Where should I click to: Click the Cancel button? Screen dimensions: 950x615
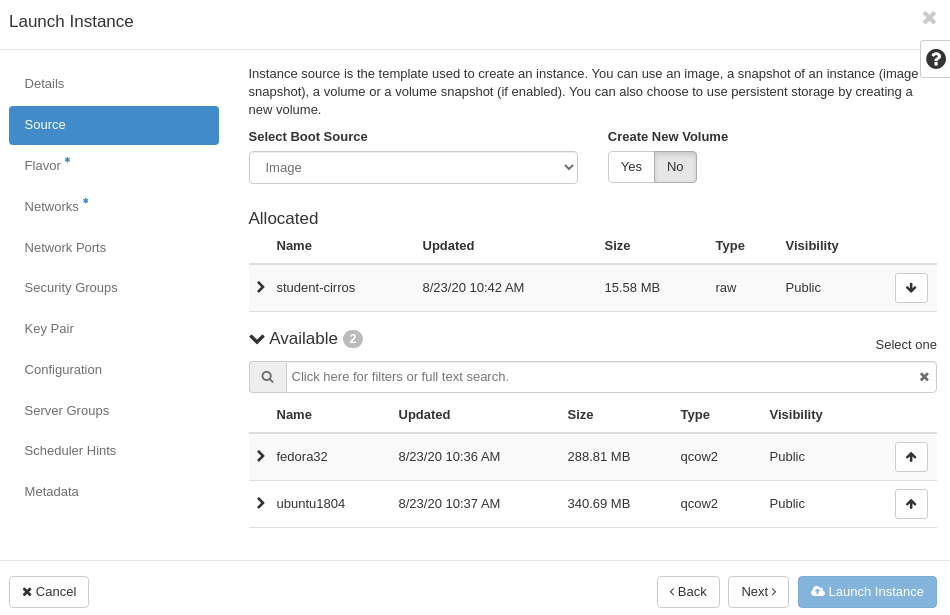49,592
